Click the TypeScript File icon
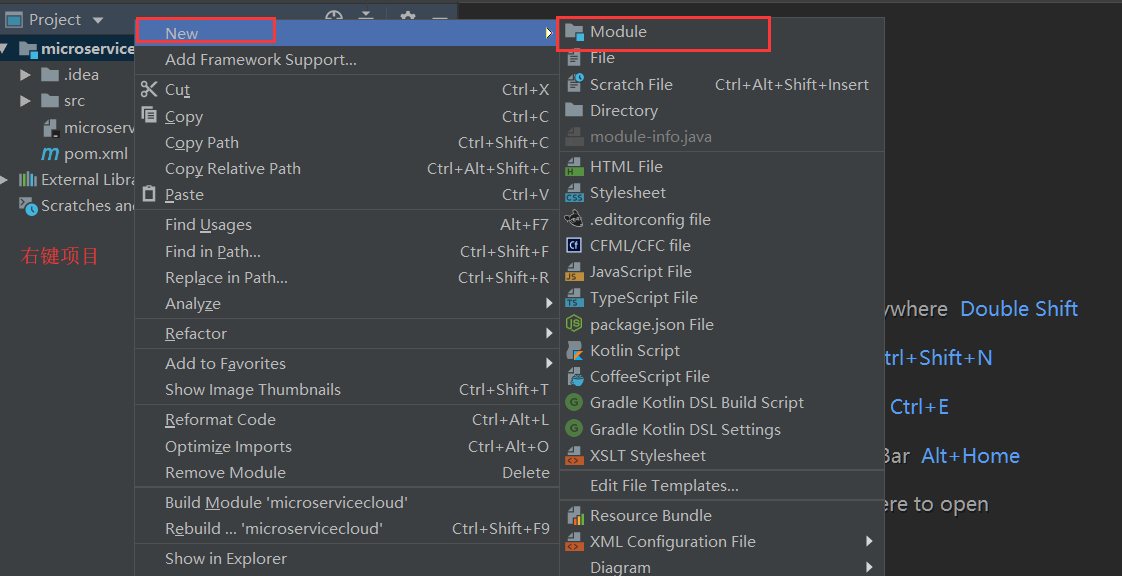 [x=574, y=298]
